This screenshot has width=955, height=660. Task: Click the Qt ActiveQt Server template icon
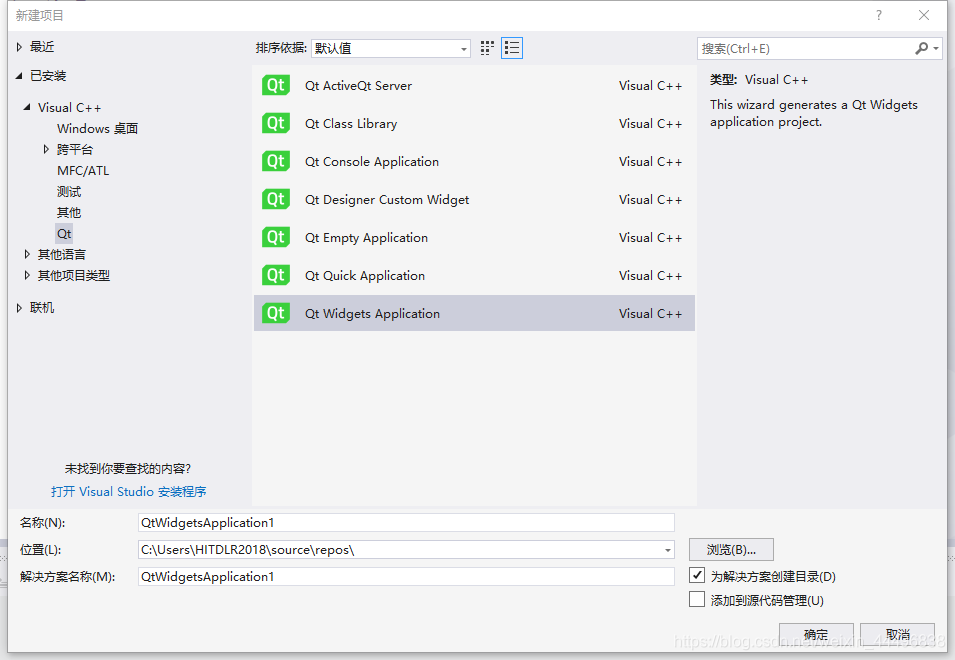point(275,85)
